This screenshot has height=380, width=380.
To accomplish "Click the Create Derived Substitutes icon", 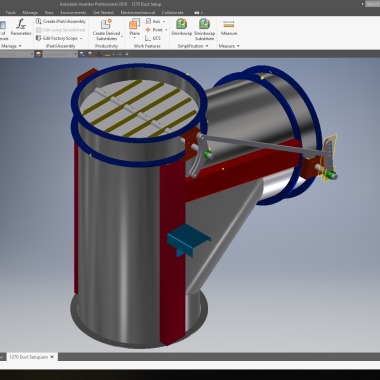I will (106, 29).
